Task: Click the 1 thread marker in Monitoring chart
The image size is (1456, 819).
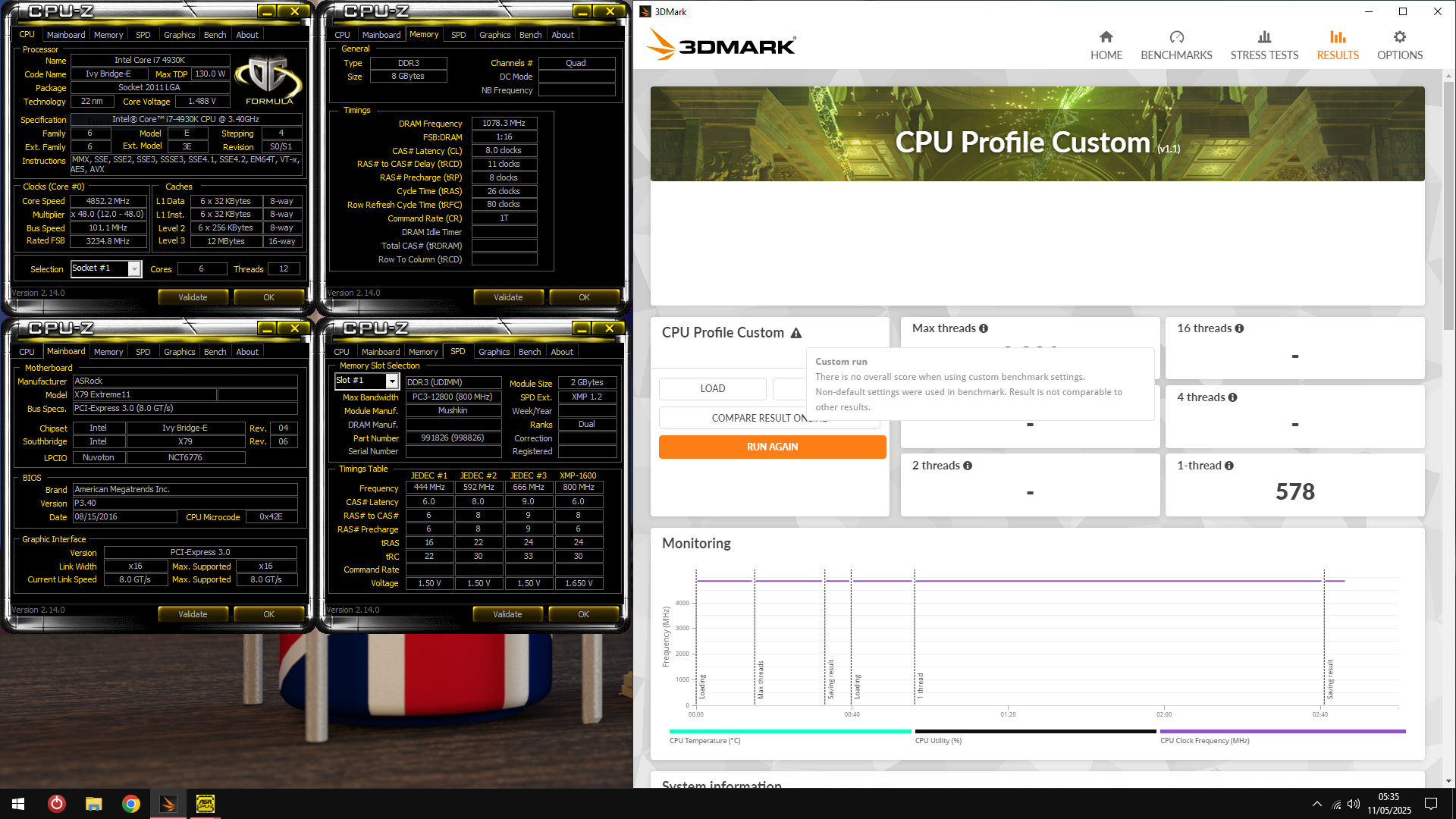Action: coord(921,685)
